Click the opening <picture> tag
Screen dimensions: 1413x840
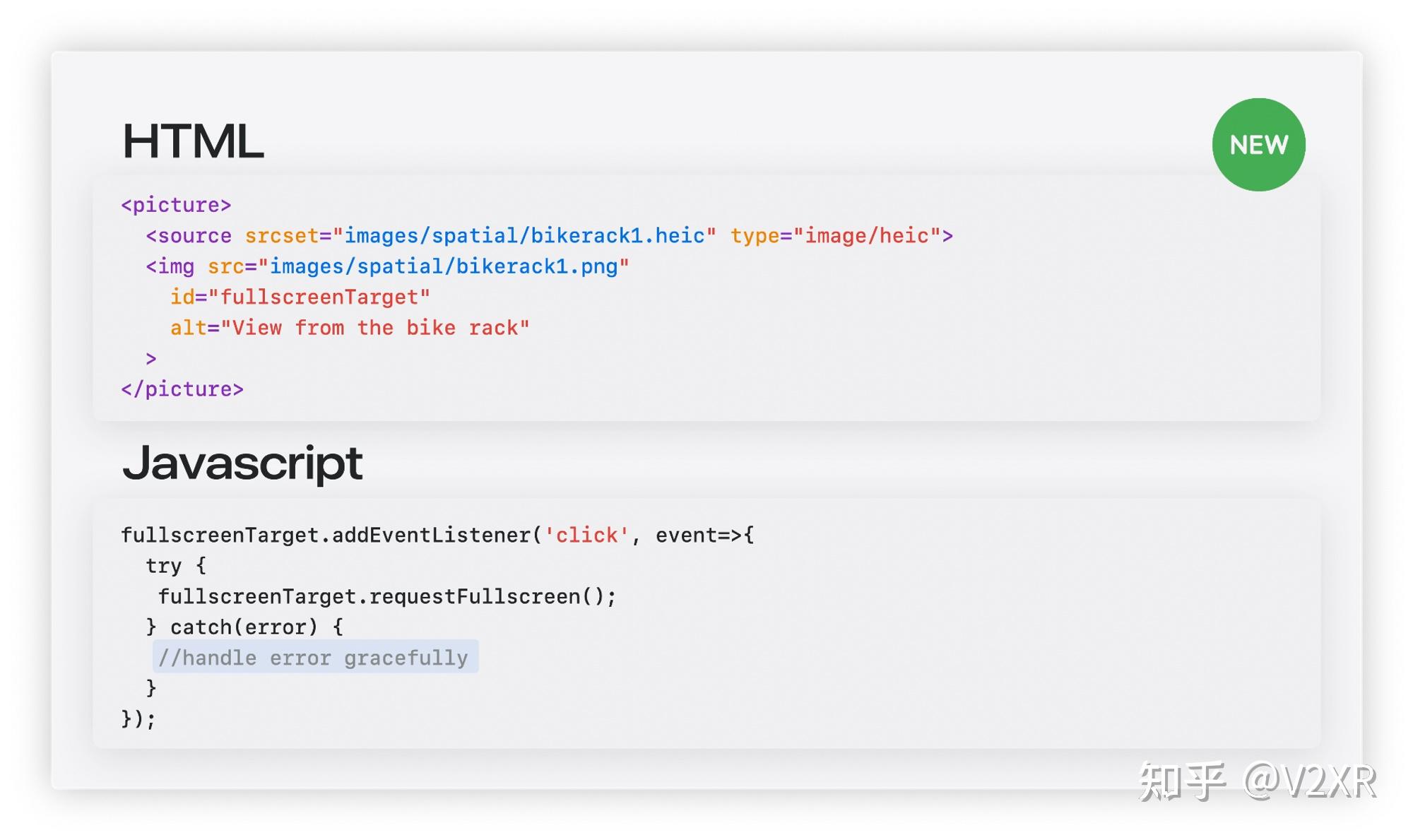pos(176,205)
